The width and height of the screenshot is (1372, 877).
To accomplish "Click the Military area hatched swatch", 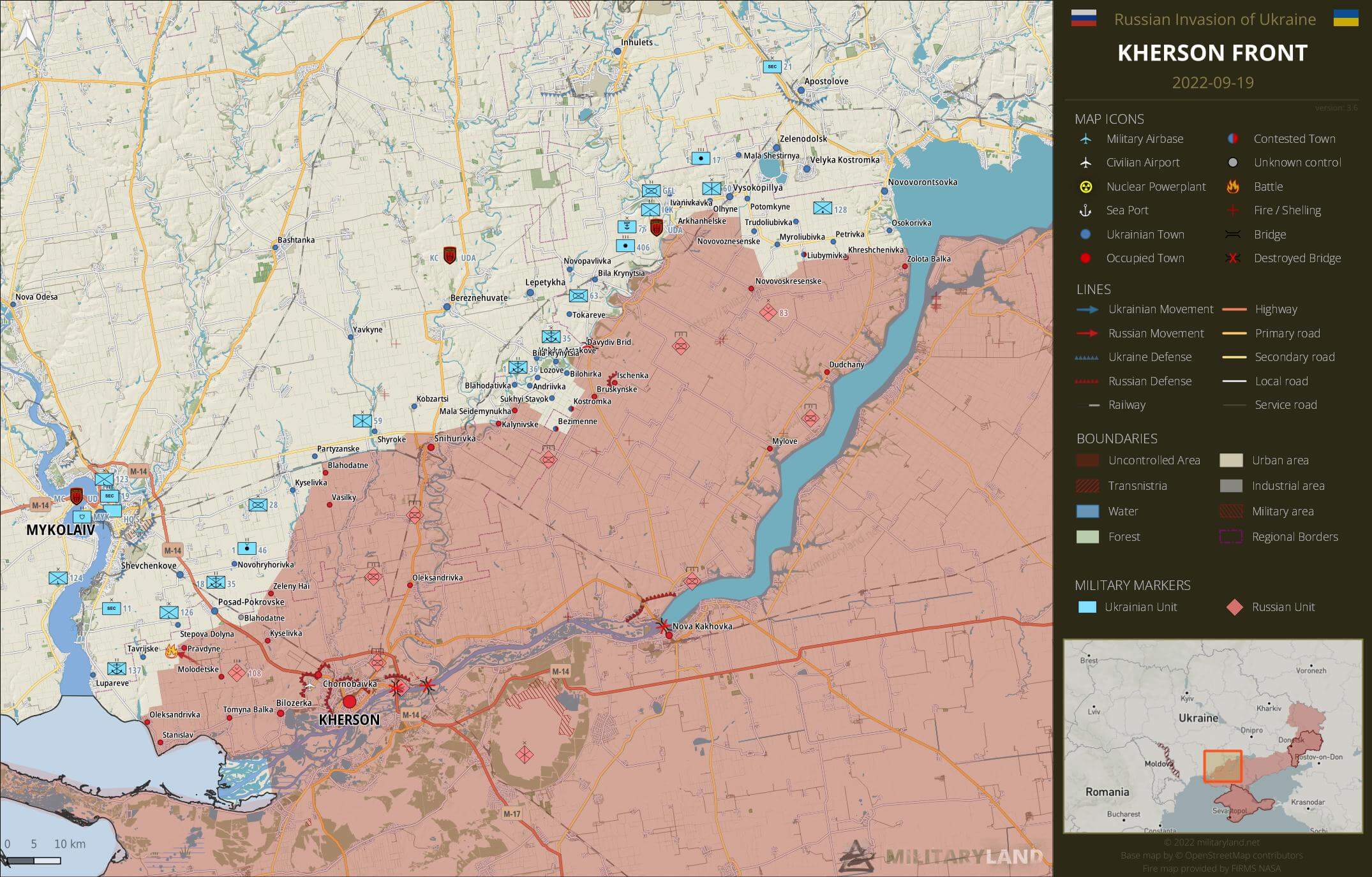I will (x=1231, y=512).
